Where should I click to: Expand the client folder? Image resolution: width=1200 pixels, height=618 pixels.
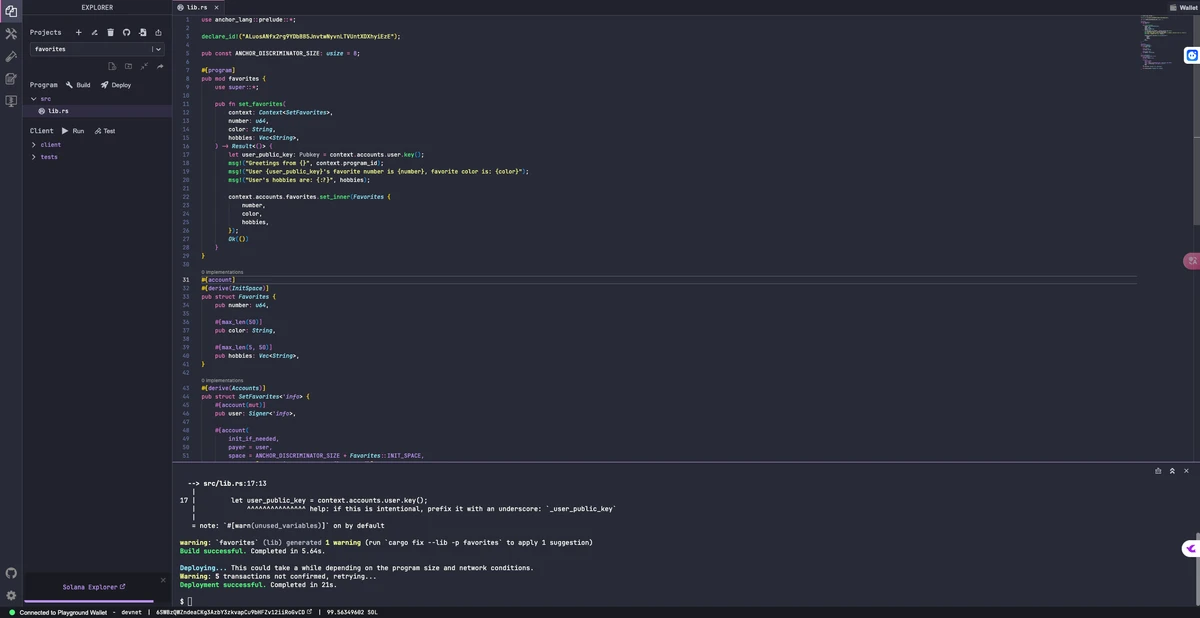click(33, 145)
